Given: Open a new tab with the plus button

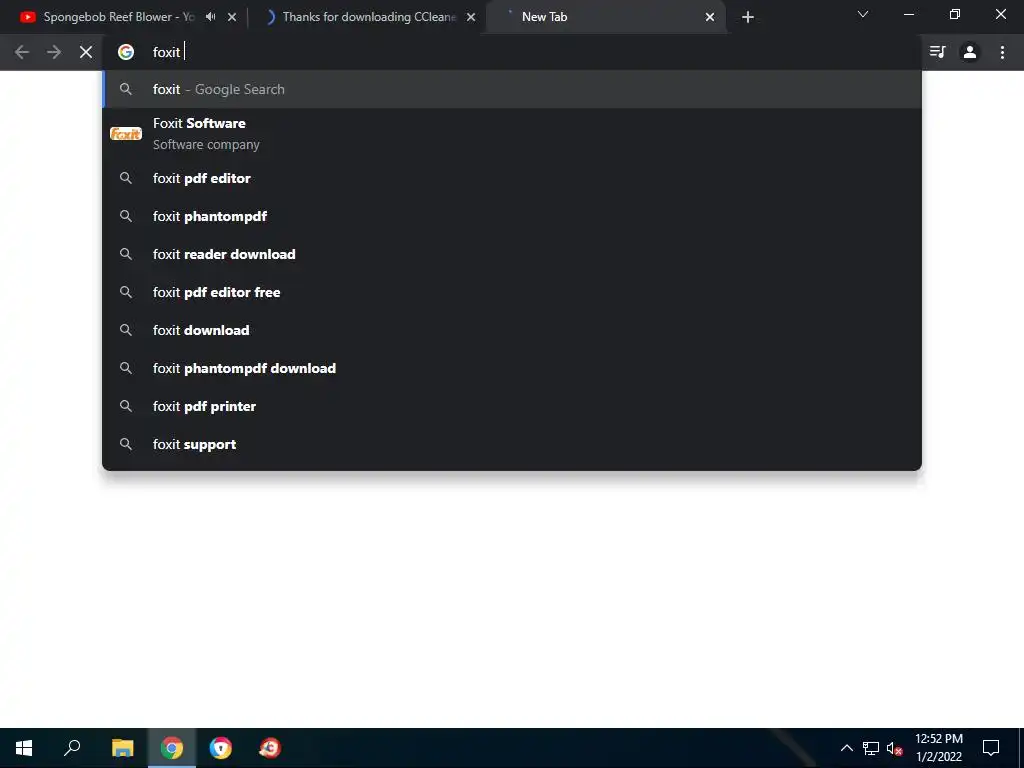Looking at the screenshot, I should (x=748, y=17).
